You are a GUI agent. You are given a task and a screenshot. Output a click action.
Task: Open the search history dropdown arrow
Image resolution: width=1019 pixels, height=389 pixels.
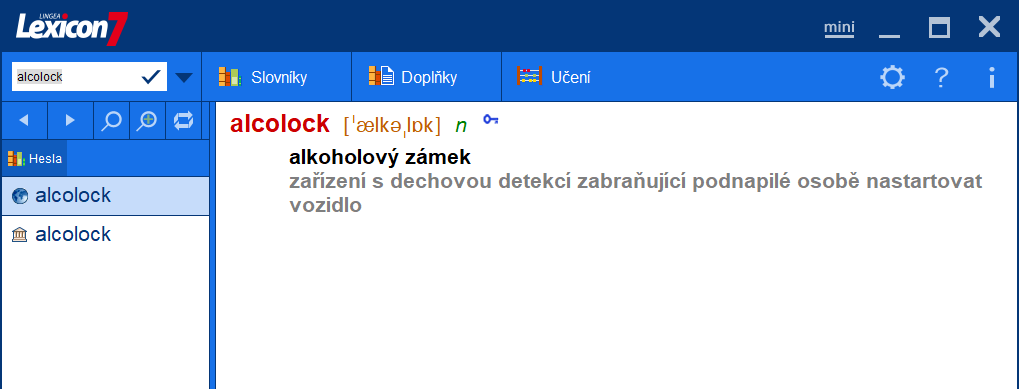[x=185, y=78]
